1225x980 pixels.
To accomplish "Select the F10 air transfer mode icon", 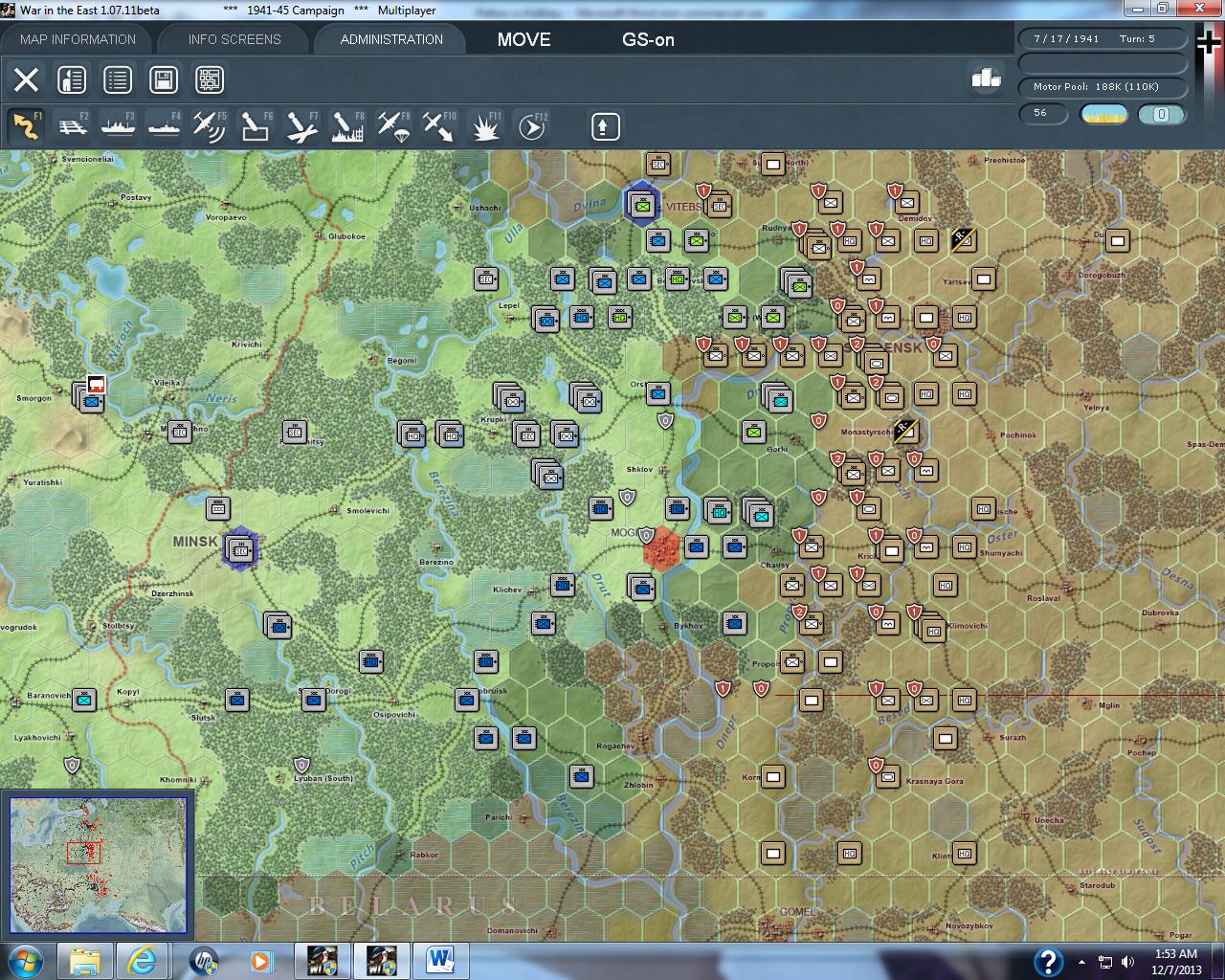I will (x=439, y=126).
